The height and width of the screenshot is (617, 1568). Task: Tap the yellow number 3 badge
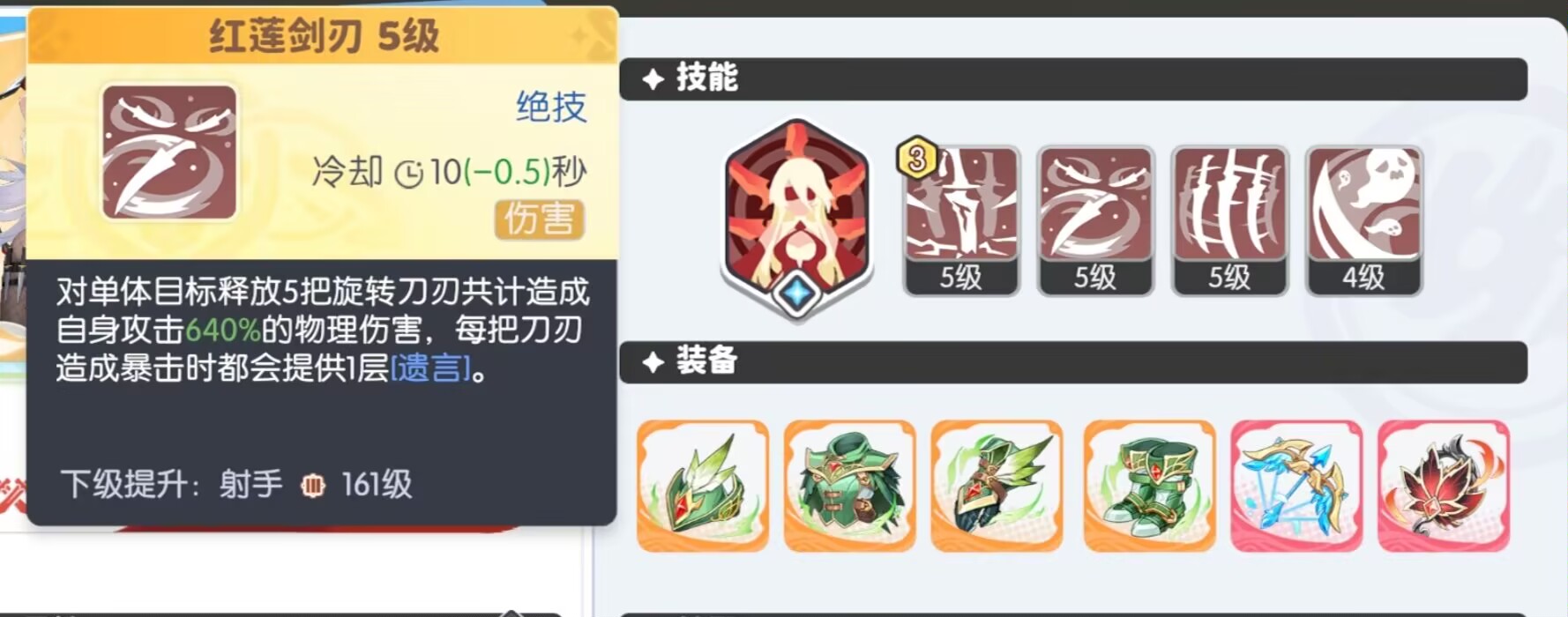[917, 159]
